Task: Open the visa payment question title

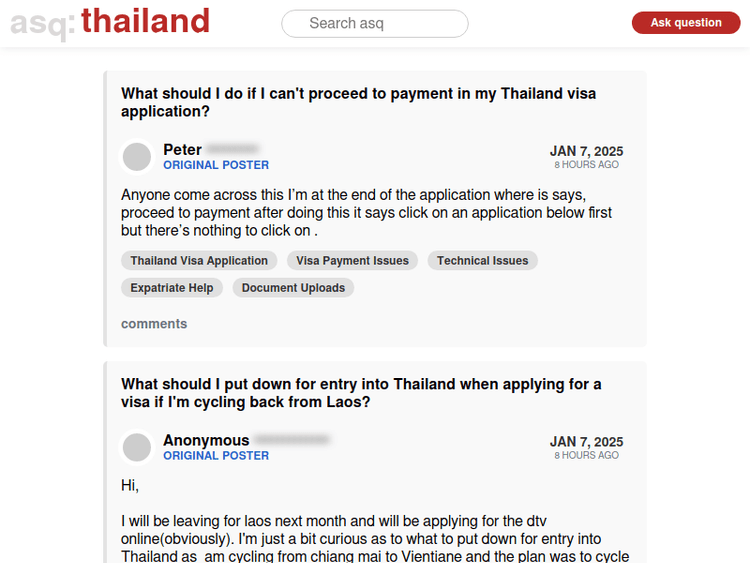Action: (358, 102)
